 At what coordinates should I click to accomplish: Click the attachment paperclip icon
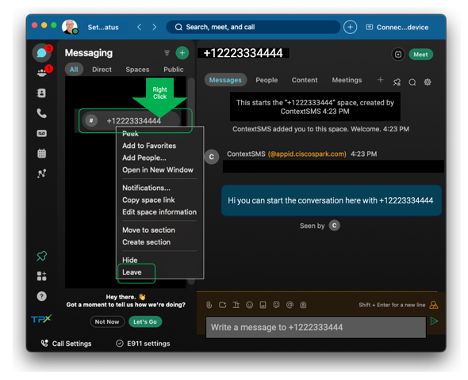click(209, 305)
